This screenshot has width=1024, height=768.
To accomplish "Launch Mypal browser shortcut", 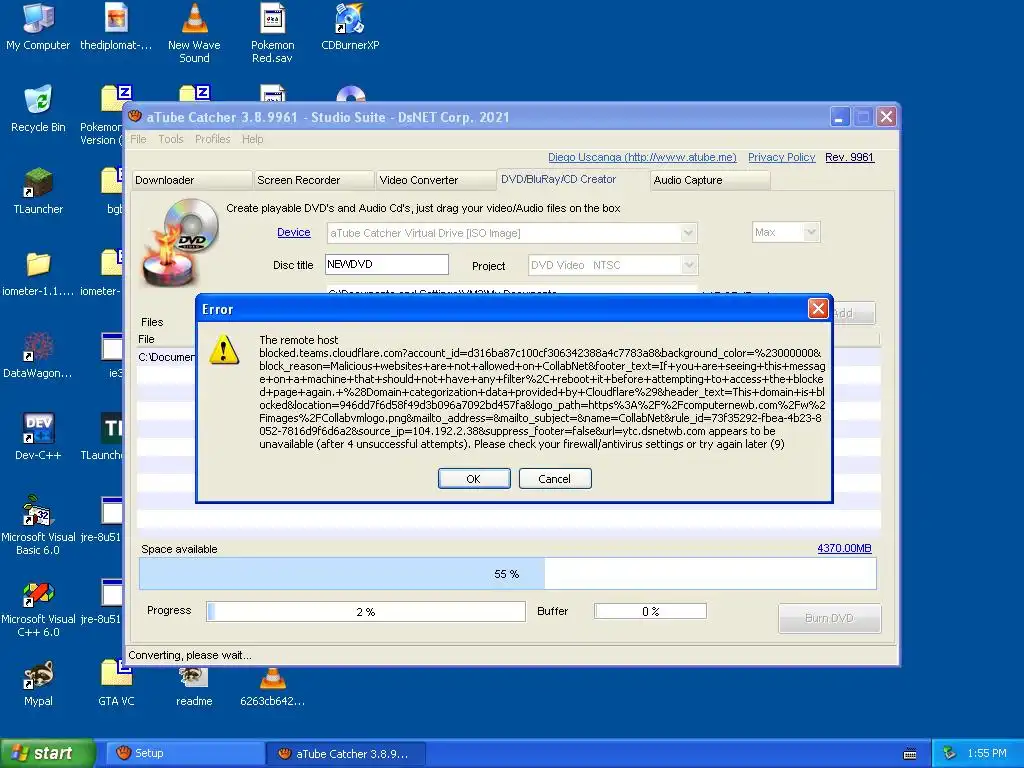I will click(x=38, y=683).
